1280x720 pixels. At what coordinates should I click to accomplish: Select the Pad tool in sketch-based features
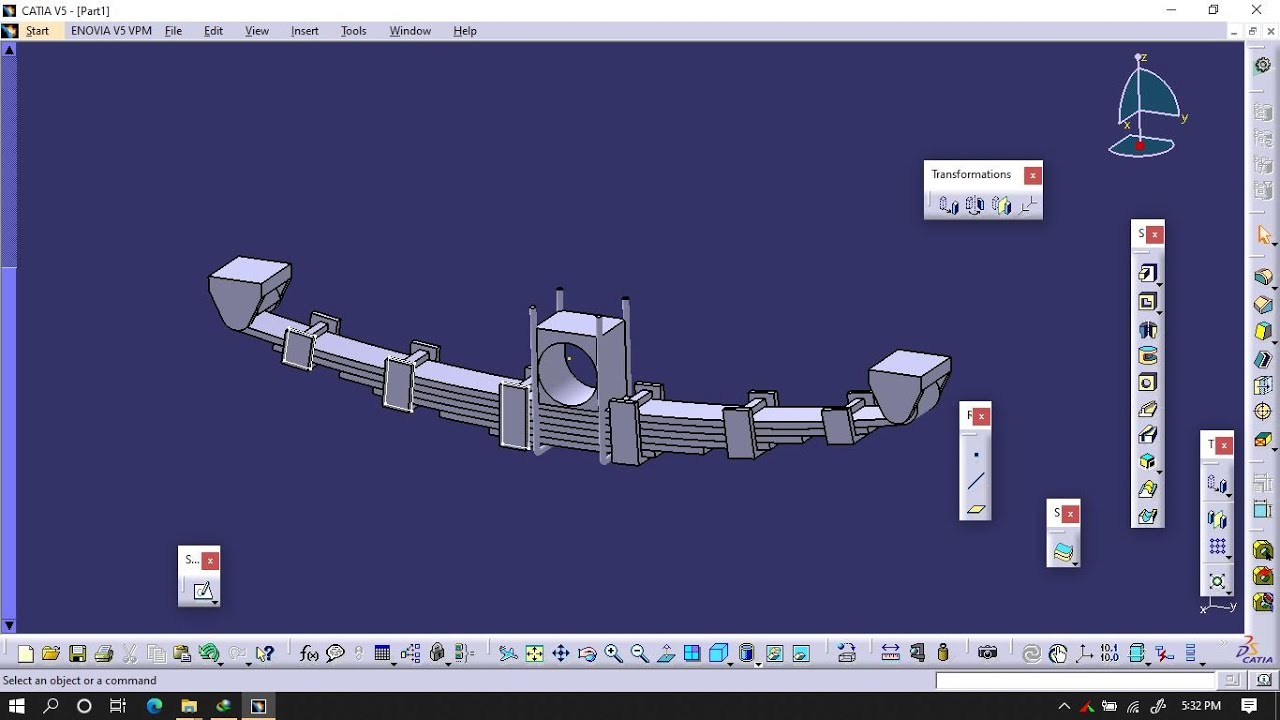pos(1147,273)
